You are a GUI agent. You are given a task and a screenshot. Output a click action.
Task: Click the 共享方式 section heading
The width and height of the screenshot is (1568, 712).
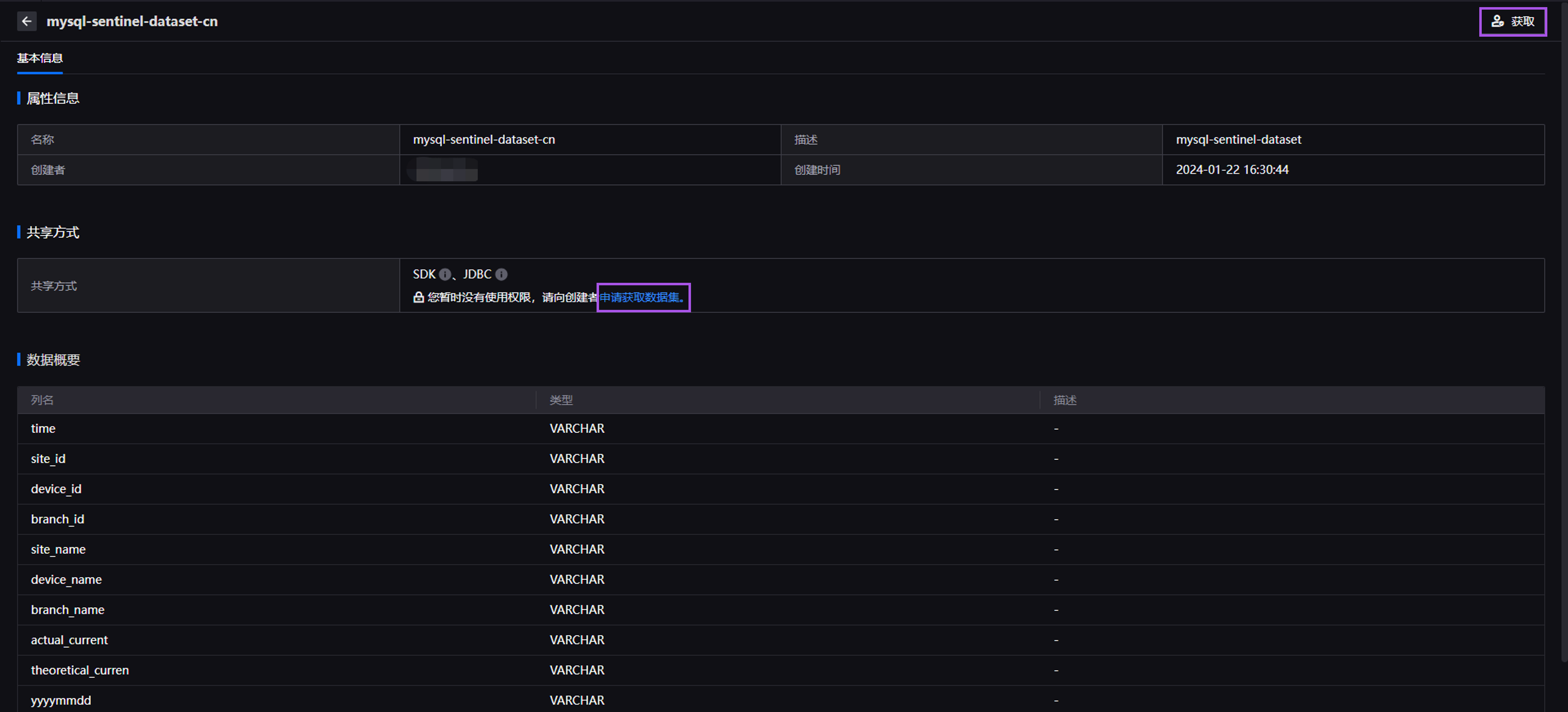(53, 233)
